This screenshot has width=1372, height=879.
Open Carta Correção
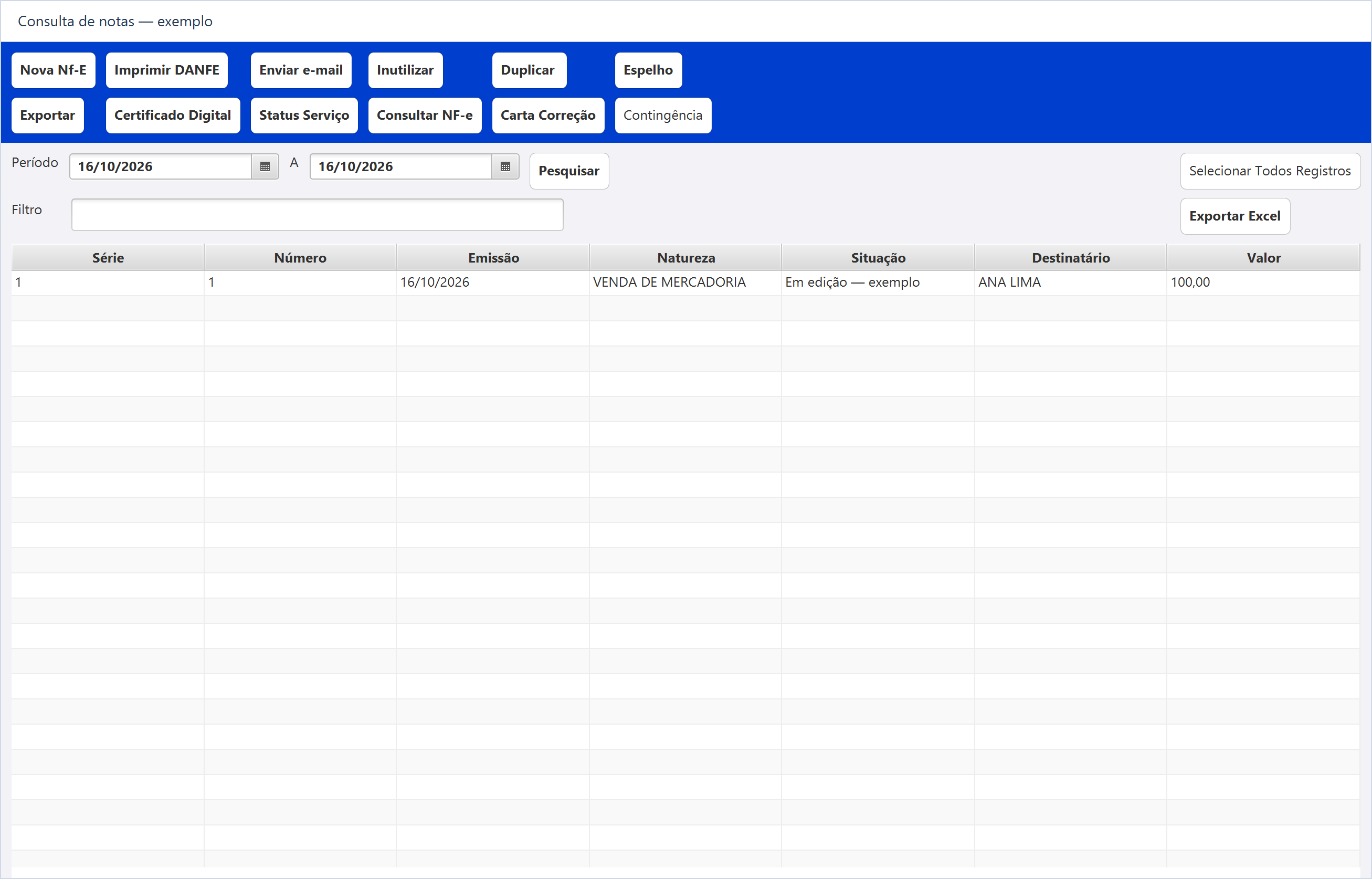point(547,116)
